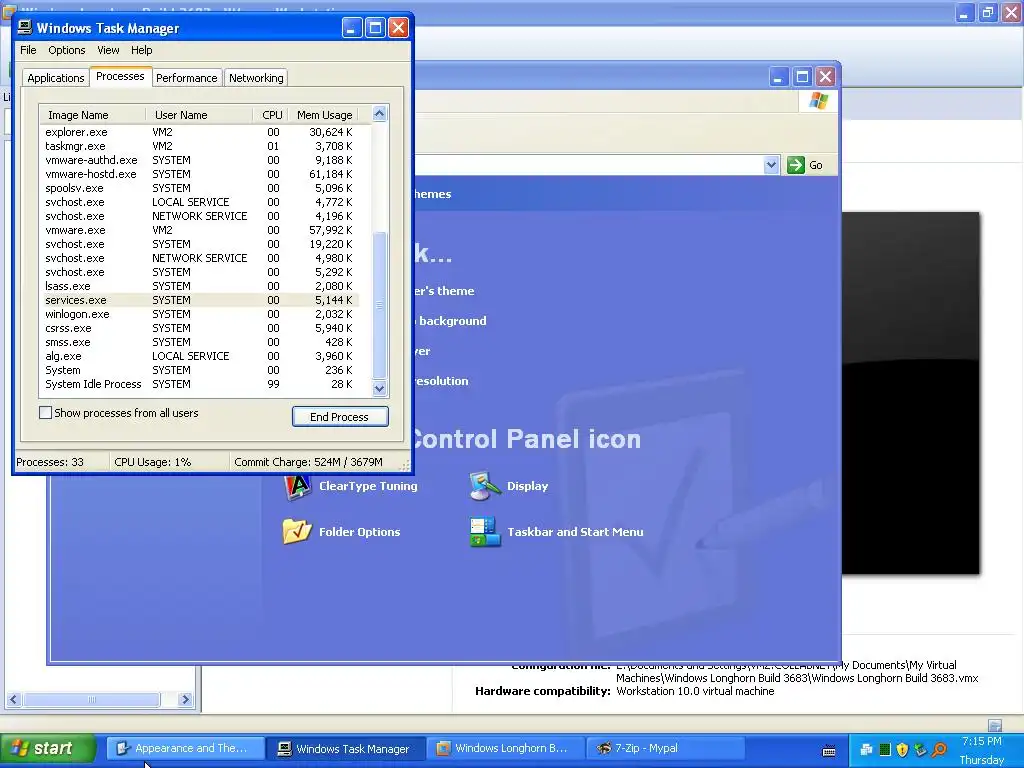Click the Windows flag logo in Control Panel
The height and width of the screenshot is (768, 1024).
pyautogui.click(x=818, y=101)
